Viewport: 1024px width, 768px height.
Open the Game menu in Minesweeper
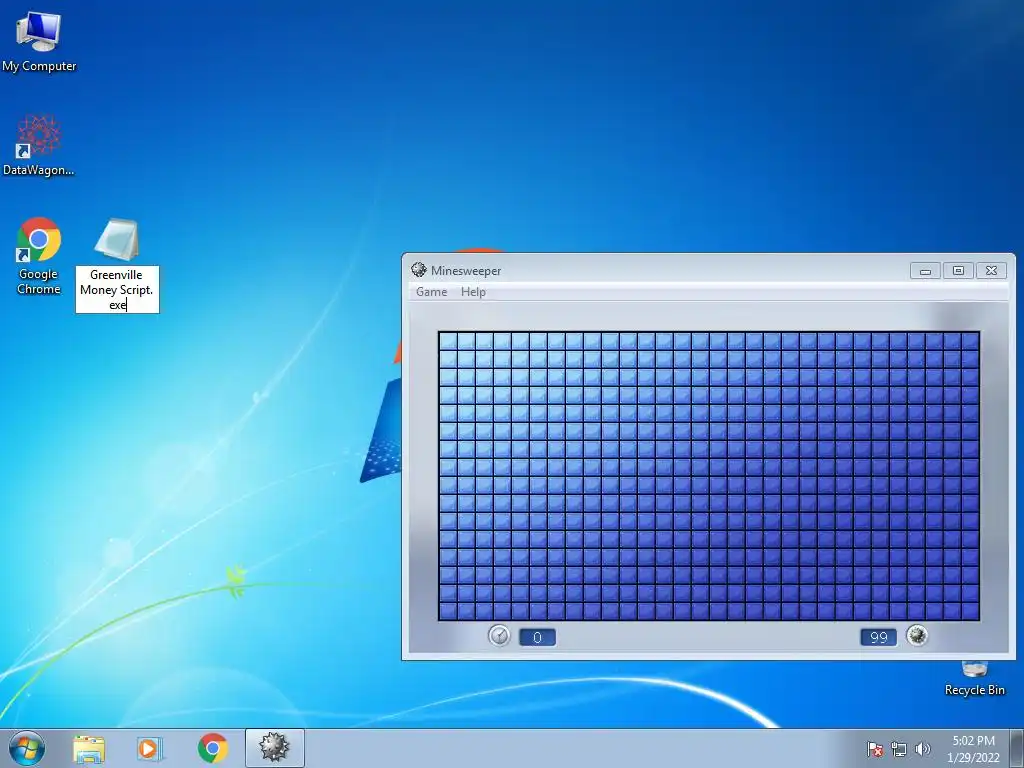(432, 292)
